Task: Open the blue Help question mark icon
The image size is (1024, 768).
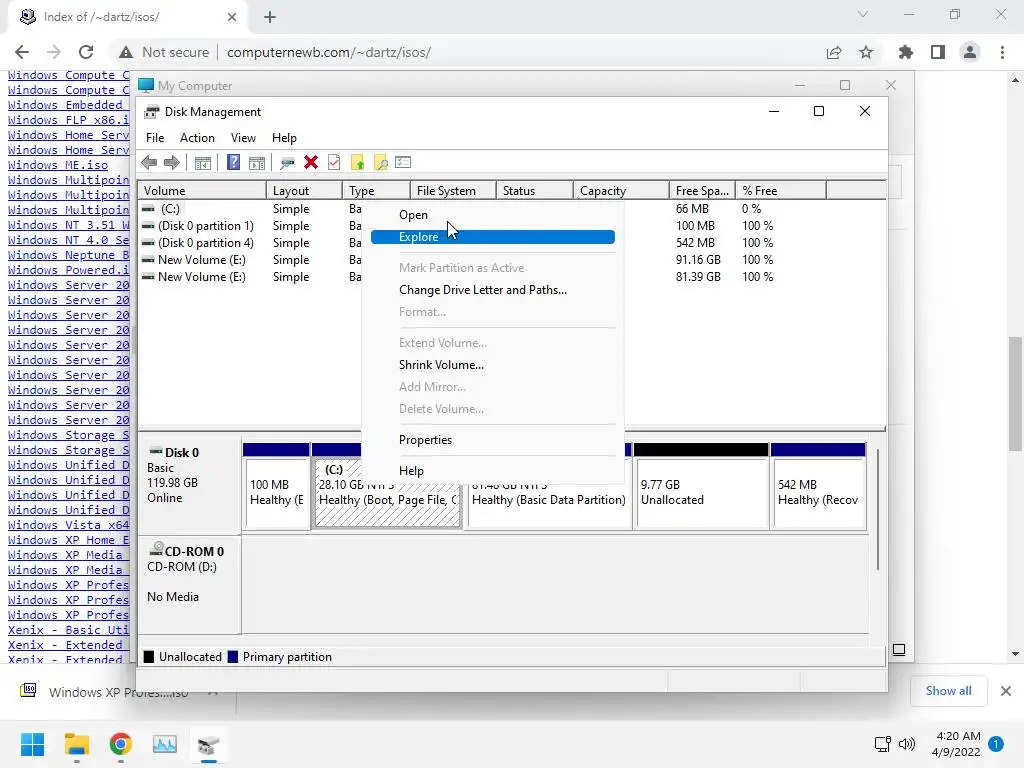Action: click(x=233, y=163)
